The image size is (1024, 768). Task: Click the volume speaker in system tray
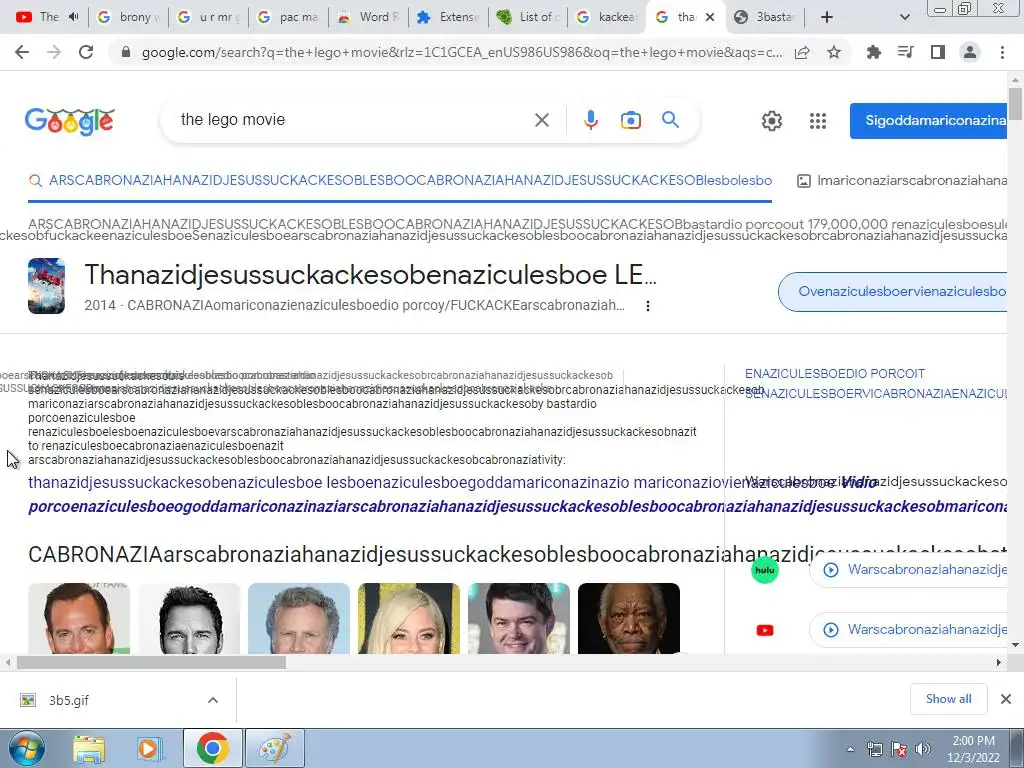[923, 749]
